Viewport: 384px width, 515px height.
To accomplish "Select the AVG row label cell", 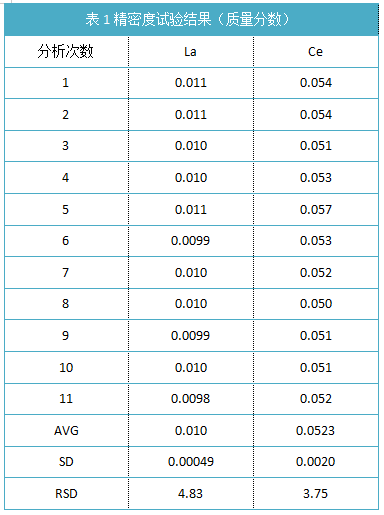I will [66, 431].
